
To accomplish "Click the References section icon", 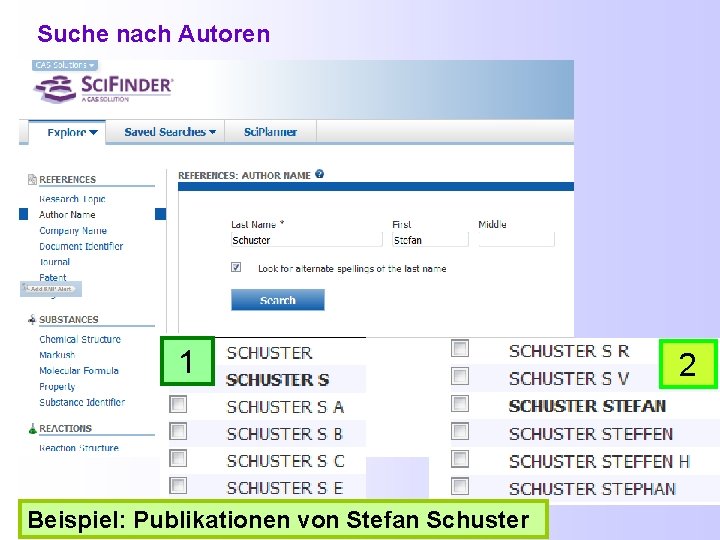I will pos(32,179).
